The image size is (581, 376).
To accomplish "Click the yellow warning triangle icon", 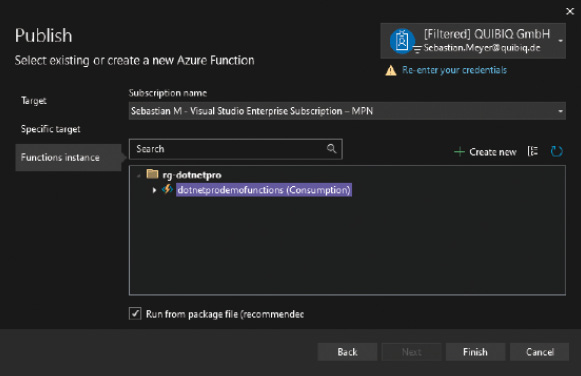I will click(x=391, y=70).
